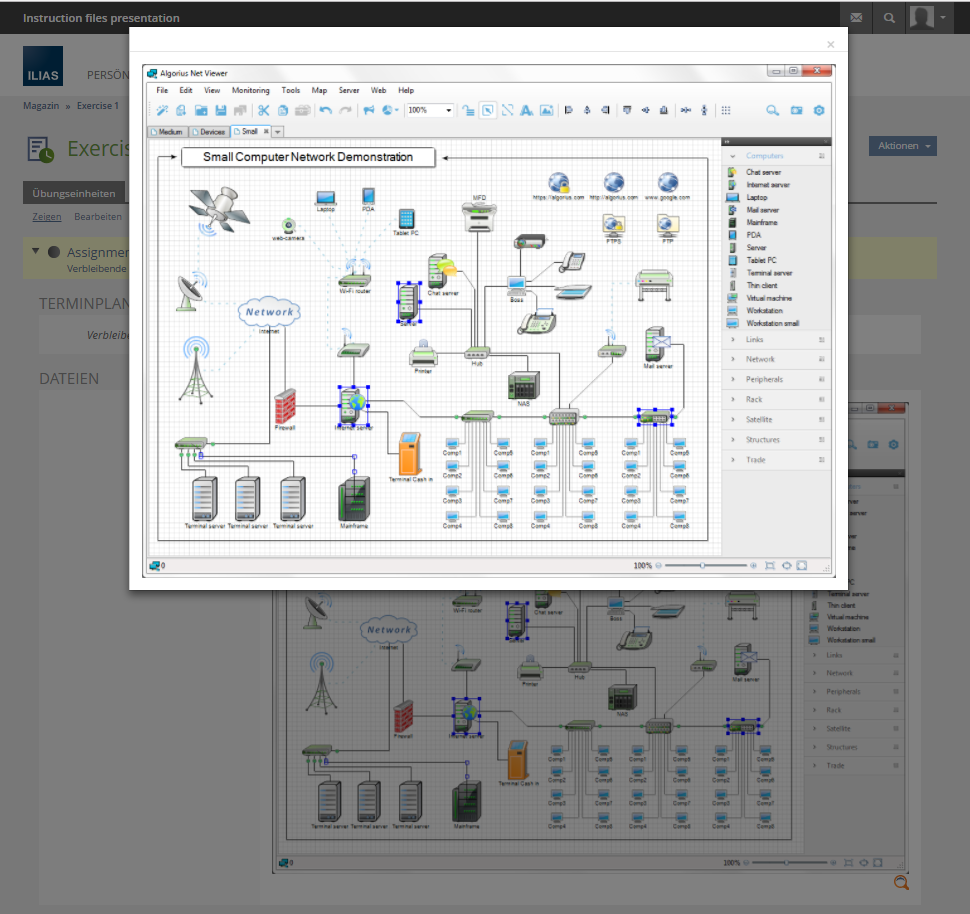Toggle the dotted grid toolbar icon
The width and height of the screenshot is (970, 914).
pyautogui.click(x=726, y=110)
